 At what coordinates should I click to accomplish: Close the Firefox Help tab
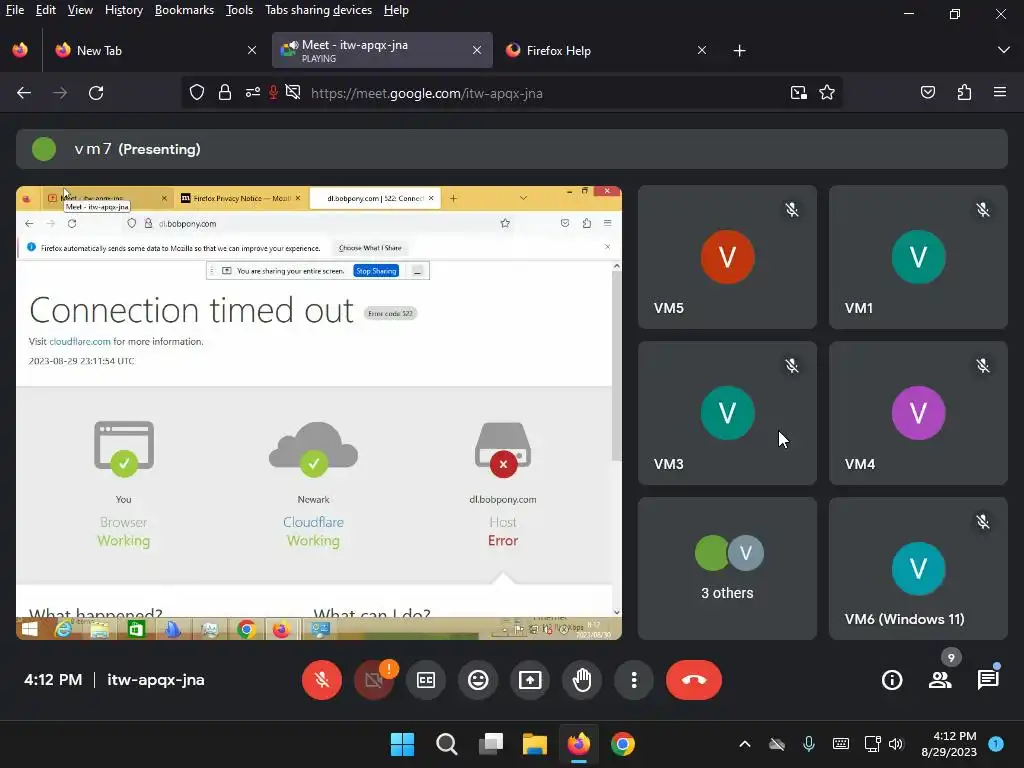coord(702,50)
